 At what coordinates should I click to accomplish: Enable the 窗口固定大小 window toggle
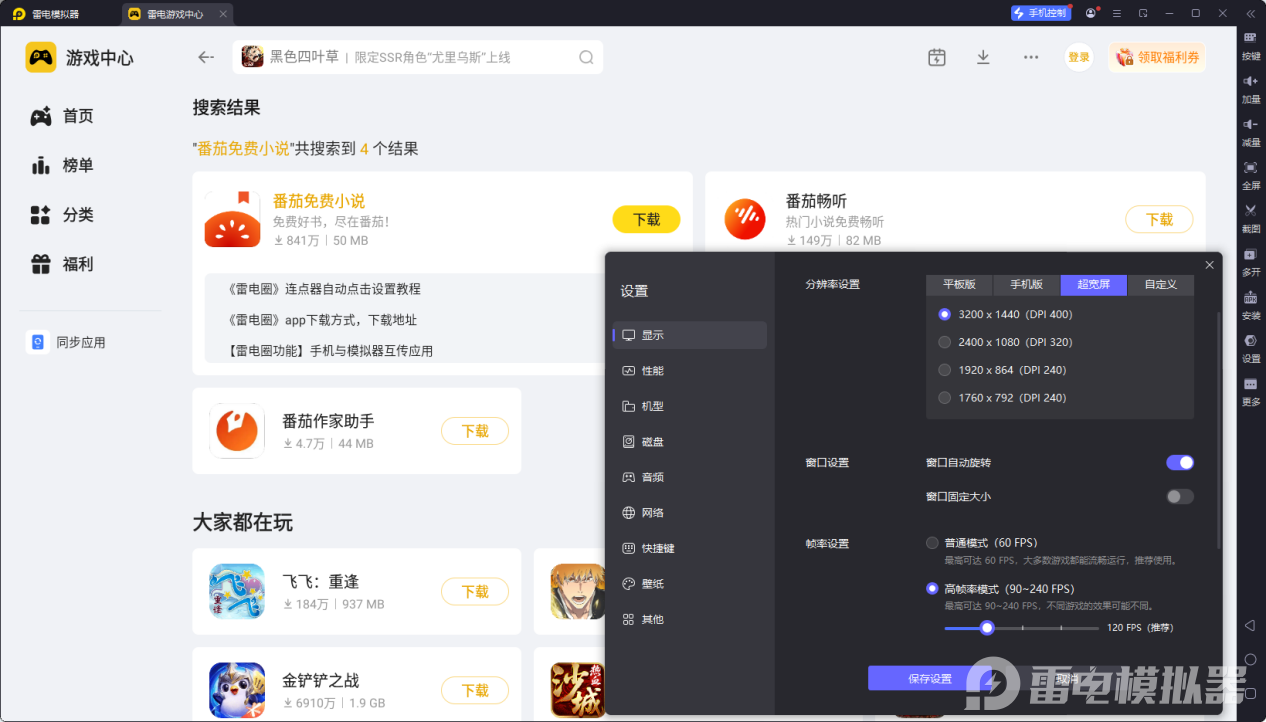click(1179, 496)
